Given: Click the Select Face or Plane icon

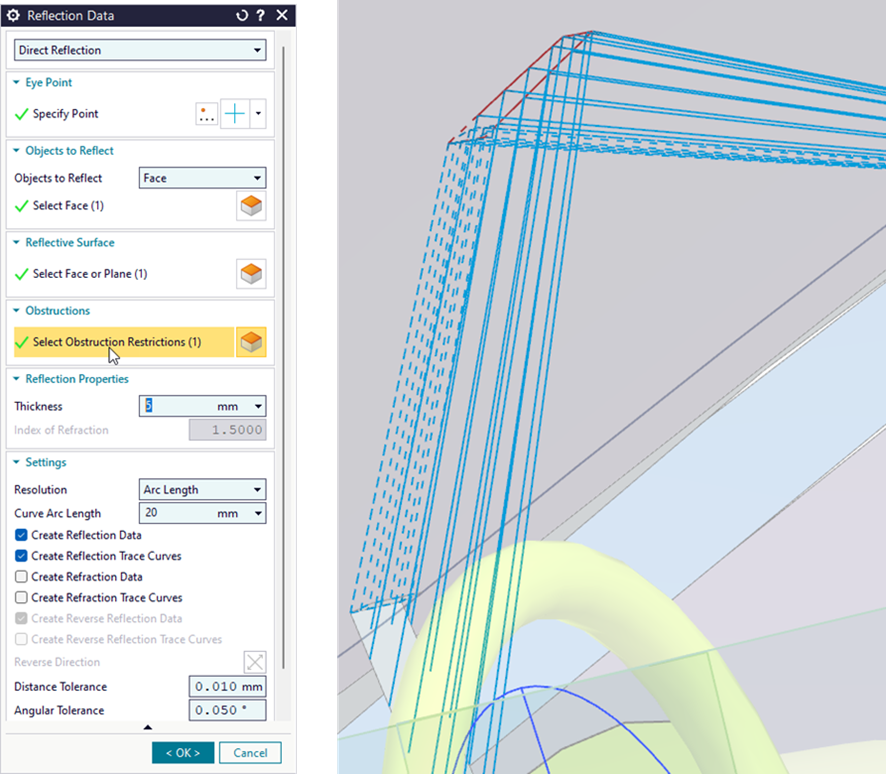Looking at the screenshot, I should point(251,274).
